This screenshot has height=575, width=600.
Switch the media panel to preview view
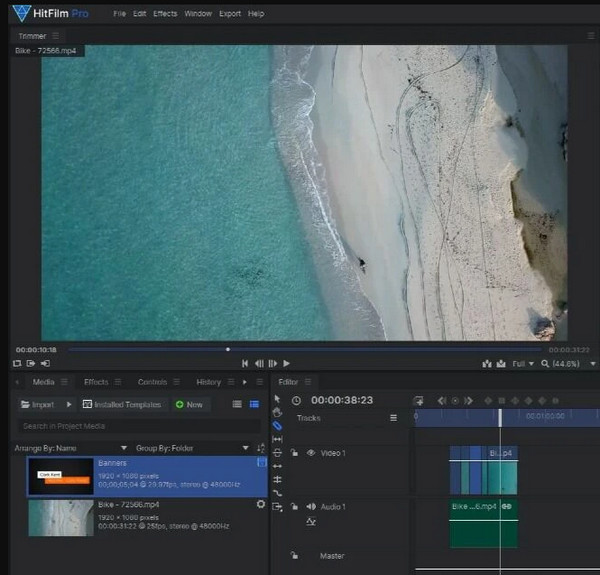[x=254, y=404]
